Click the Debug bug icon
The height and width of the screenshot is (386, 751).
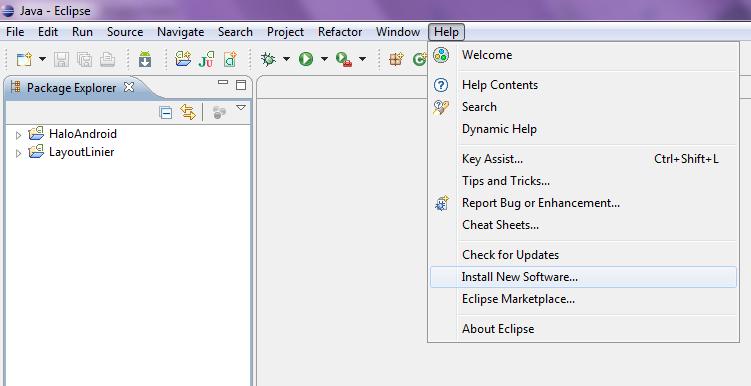(x=268, y=59)
